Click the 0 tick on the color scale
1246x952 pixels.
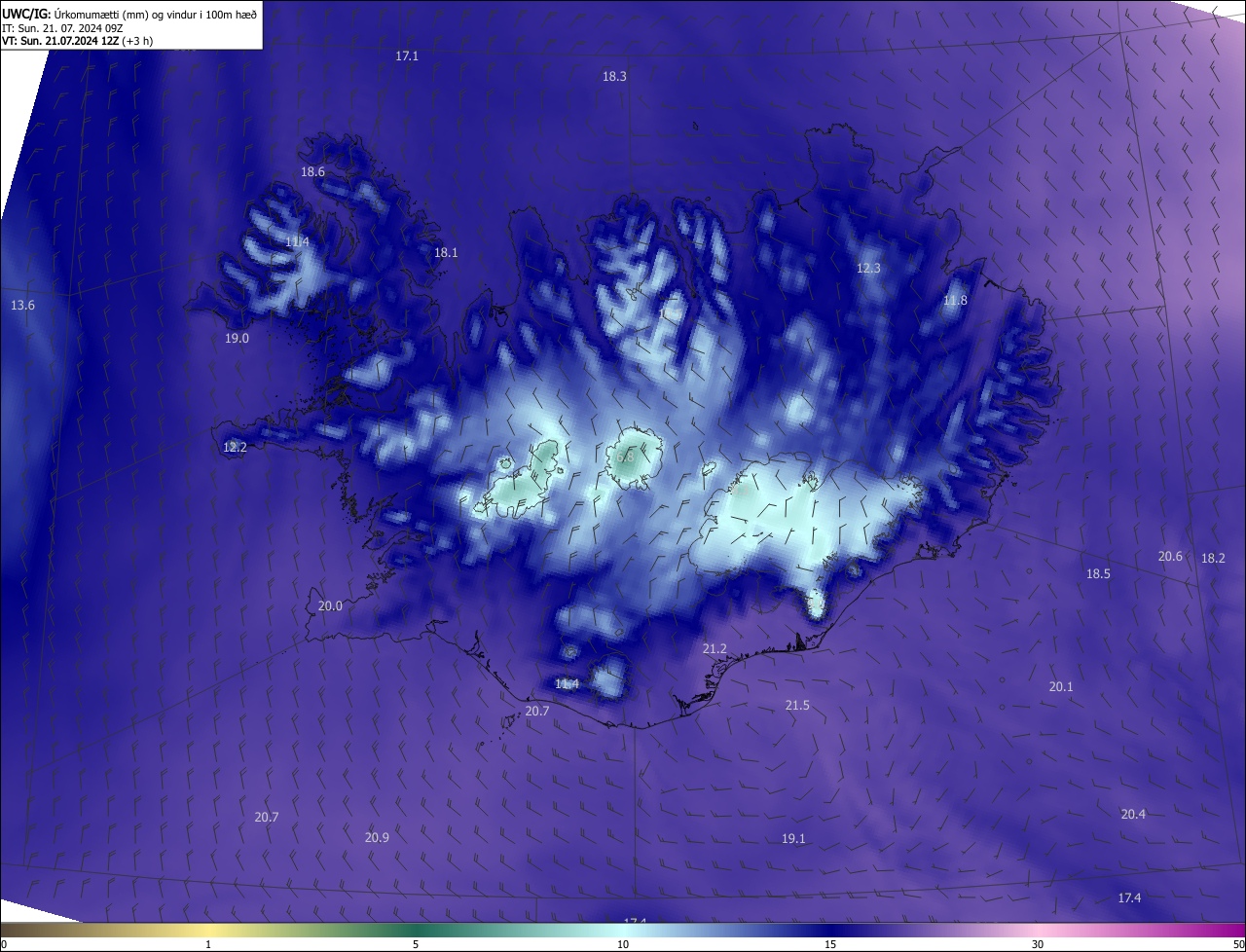click(x=4, y=945)
